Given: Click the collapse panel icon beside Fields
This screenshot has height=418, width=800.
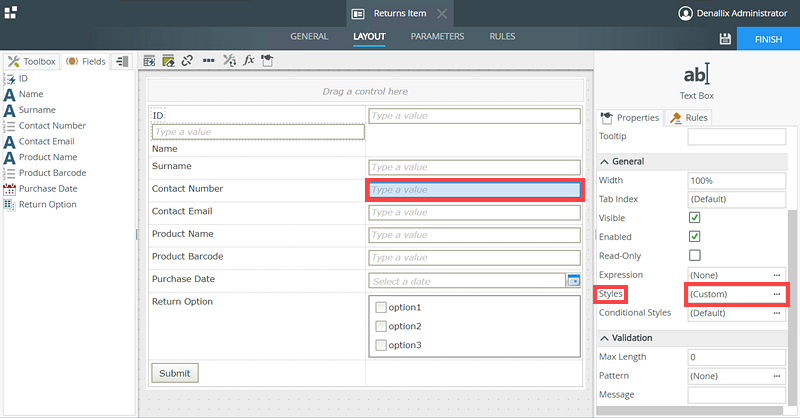Looking at the screenshot, I should click(122, 61).
